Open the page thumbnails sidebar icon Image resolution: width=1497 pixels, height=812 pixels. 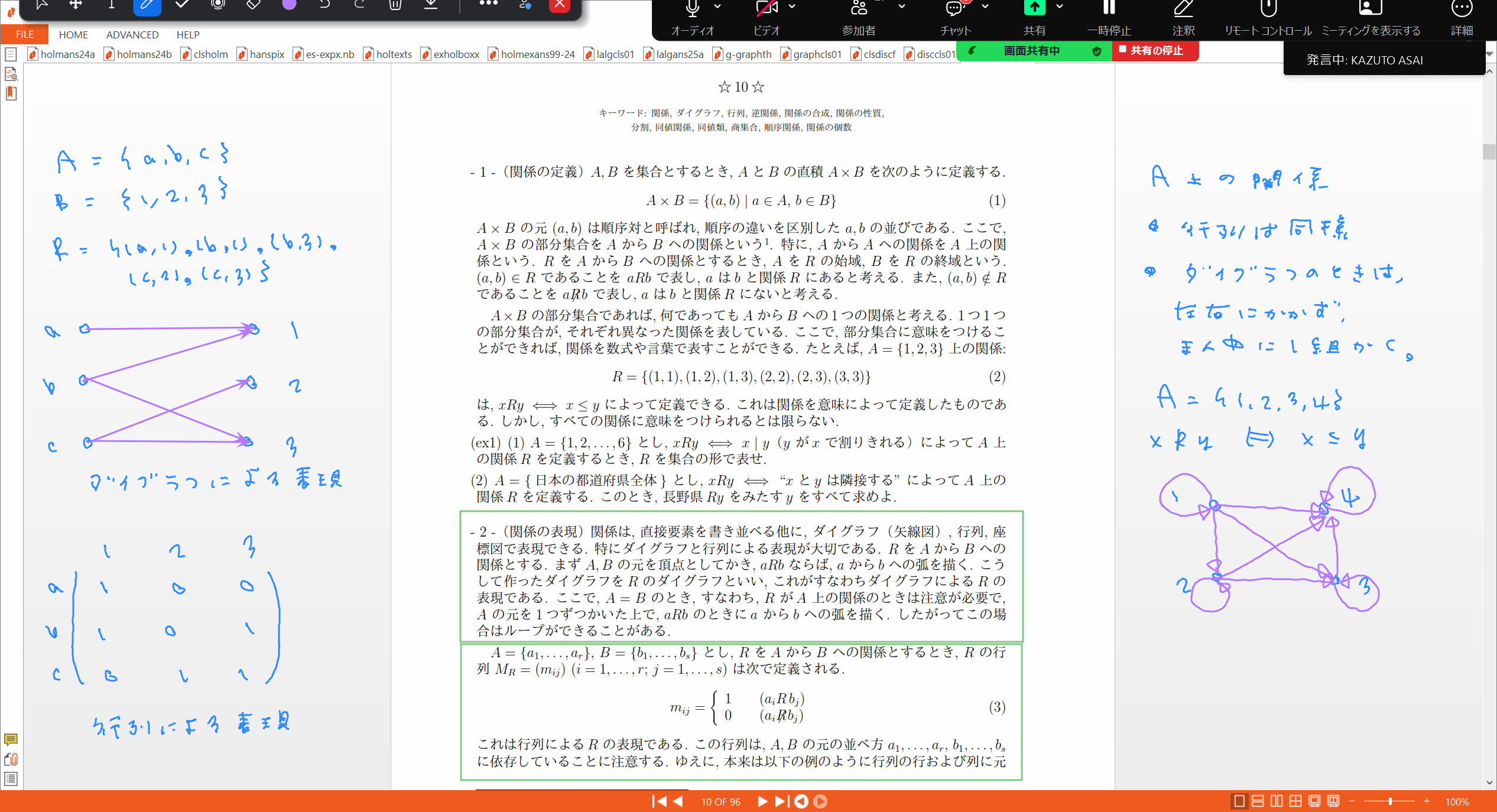[11, 55]
